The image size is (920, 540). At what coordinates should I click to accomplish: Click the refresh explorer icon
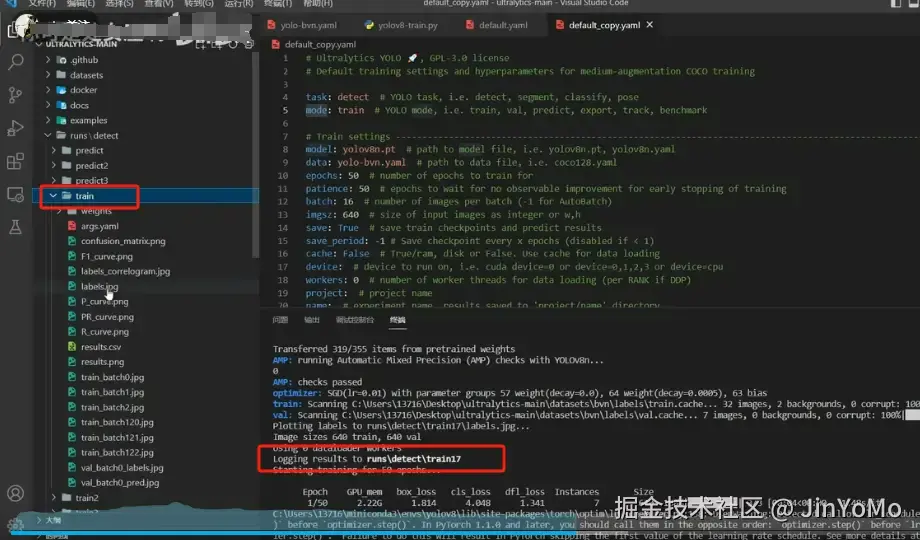233,44
